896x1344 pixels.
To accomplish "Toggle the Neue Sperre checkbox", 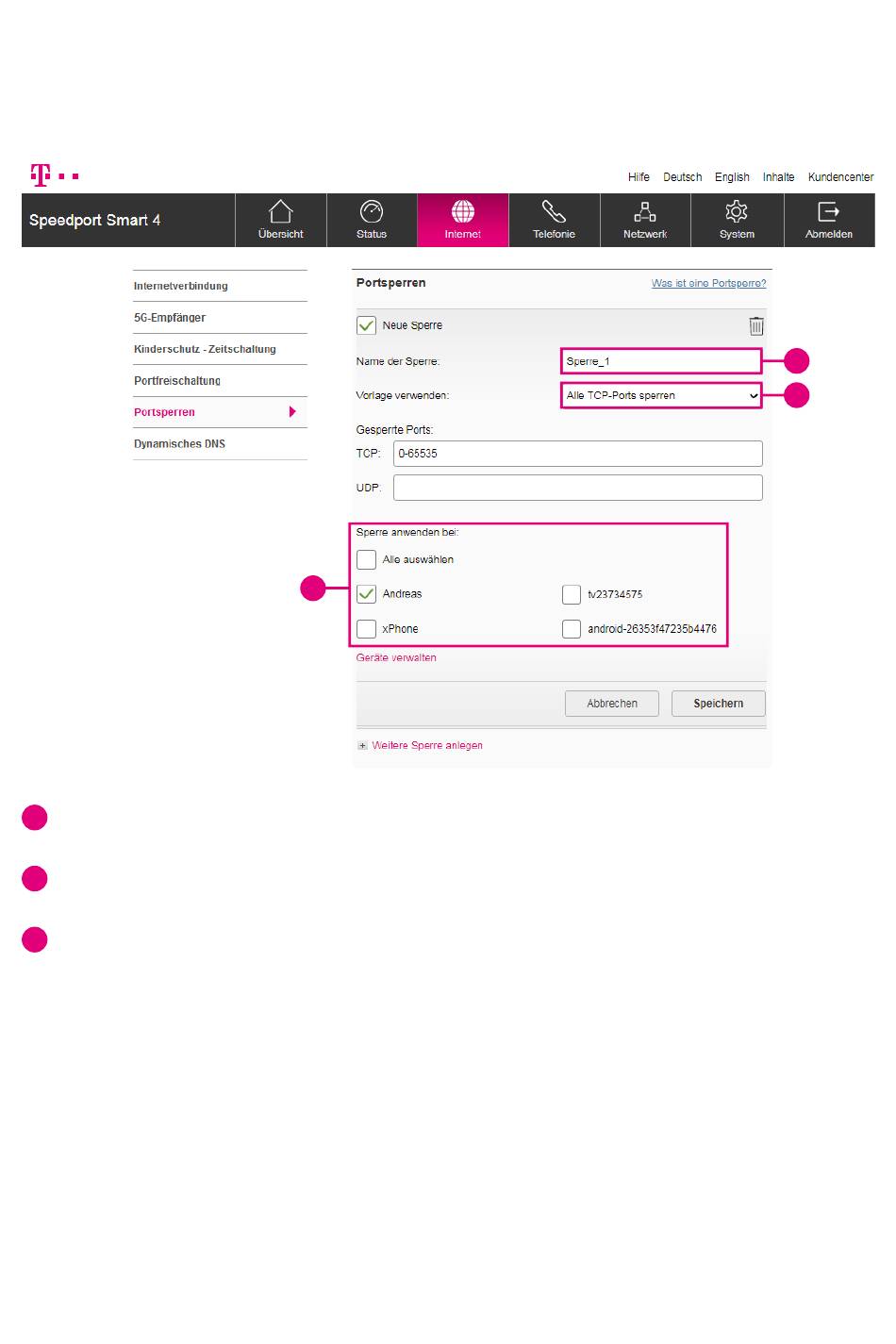I will coord(367,325).
